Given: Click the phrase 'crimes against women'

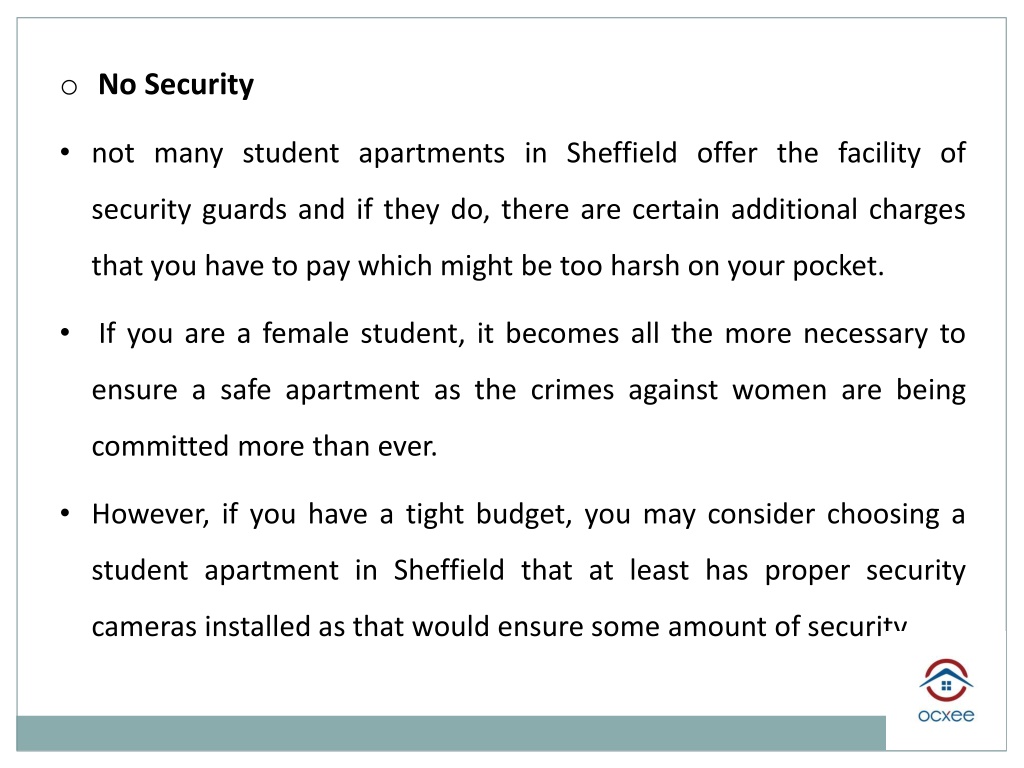Looking at the screenshot, I should (x=678, y=391).
